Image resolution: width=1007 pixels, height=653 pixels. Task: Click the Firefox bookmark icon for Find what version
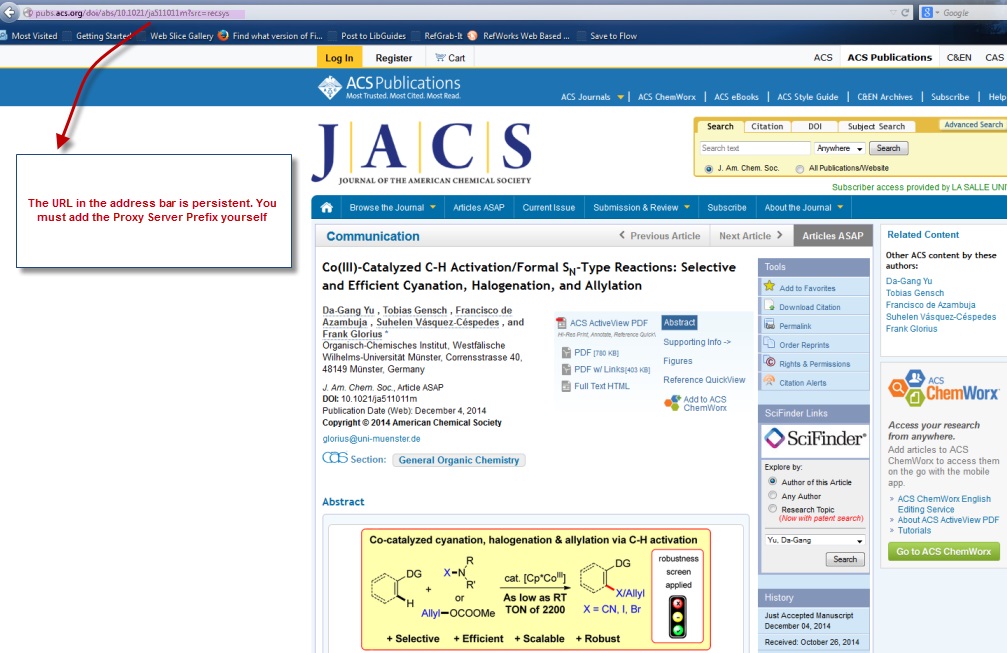pos(223,35)
